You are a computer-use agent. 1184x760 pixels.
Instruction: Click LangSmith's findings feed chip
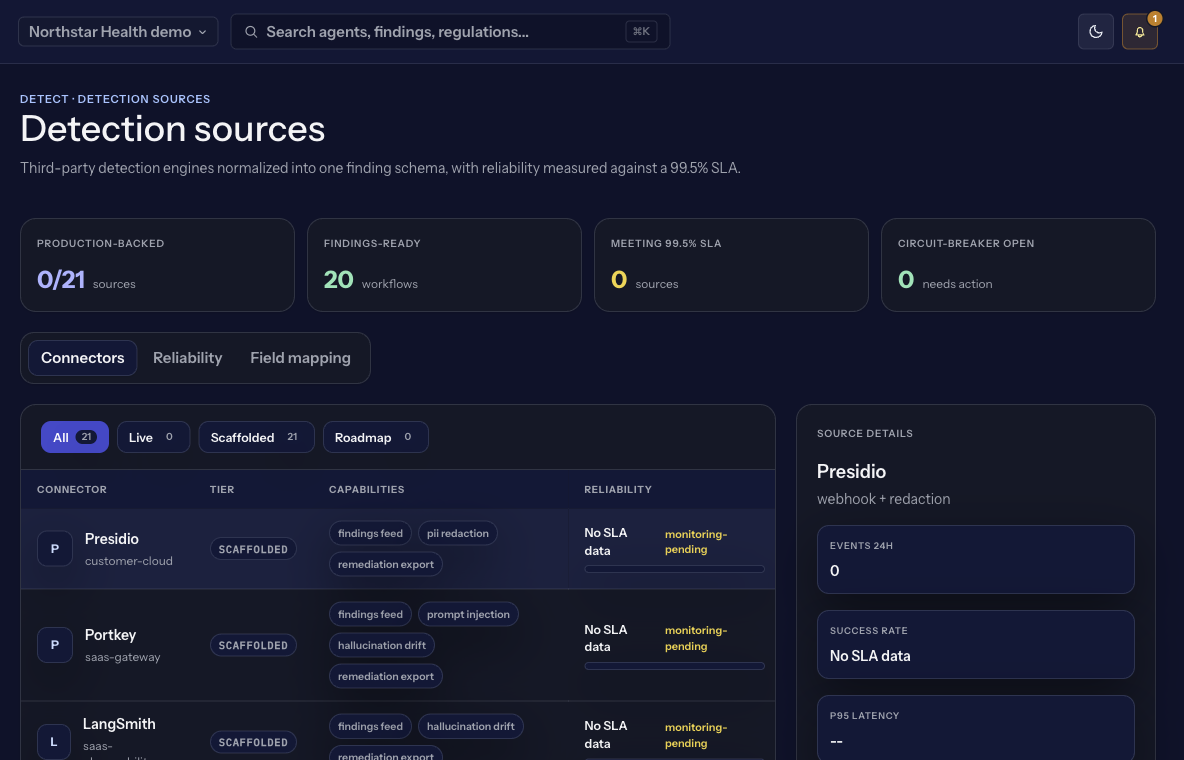pos(370,726)
